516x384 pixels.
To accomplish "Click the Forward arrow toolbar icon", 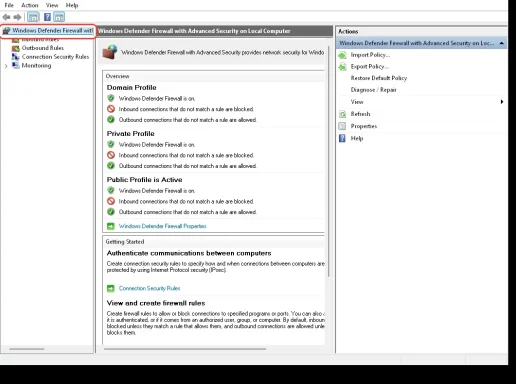I will pyautogui.click(x=17, y=17).
